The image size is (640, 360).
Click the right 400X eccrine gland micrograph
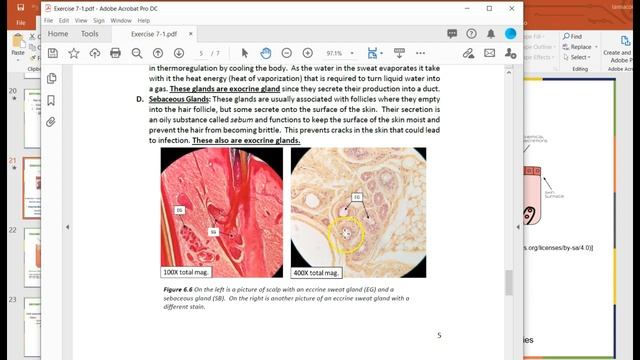[x=358, y=213]
